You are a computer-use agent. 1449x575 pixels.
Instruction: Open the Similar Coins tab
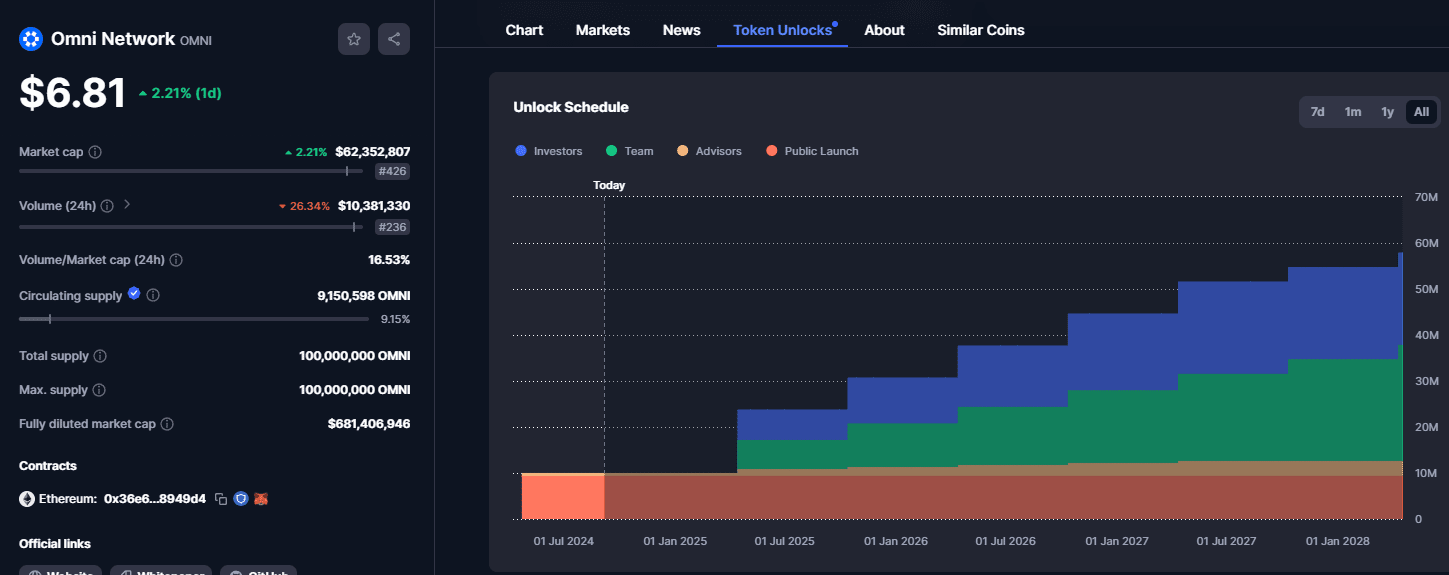[x=980, y=30]
